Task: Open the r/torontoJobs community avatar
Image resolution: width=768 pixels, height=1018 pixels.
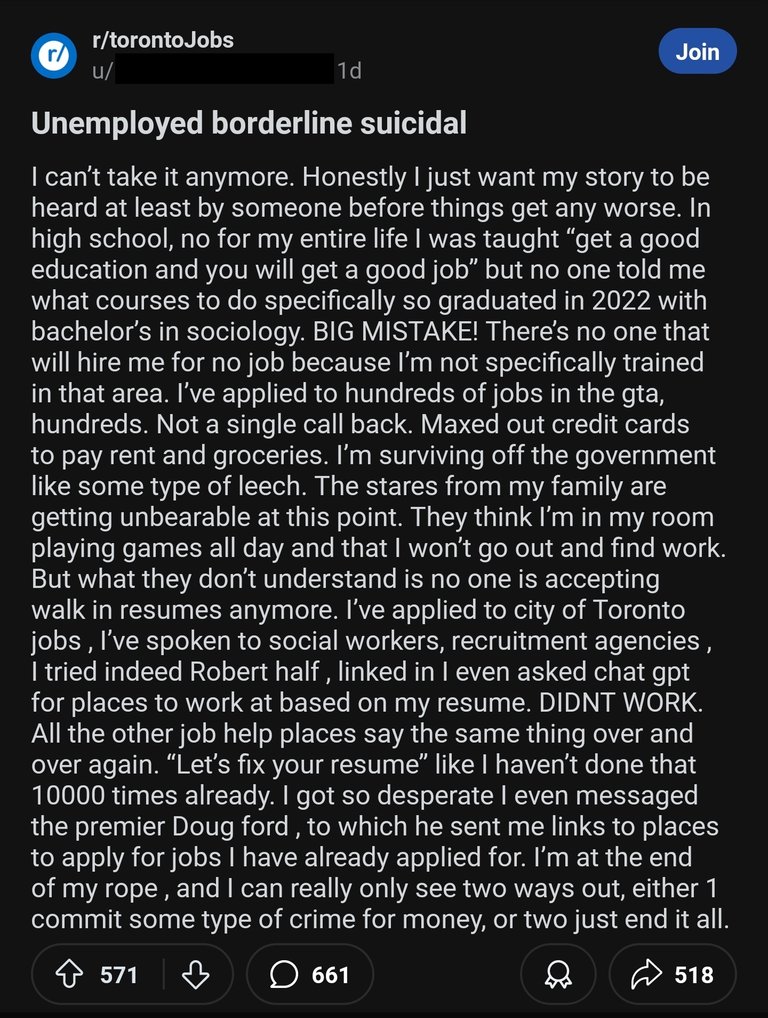Action: [x=54, y=56]
